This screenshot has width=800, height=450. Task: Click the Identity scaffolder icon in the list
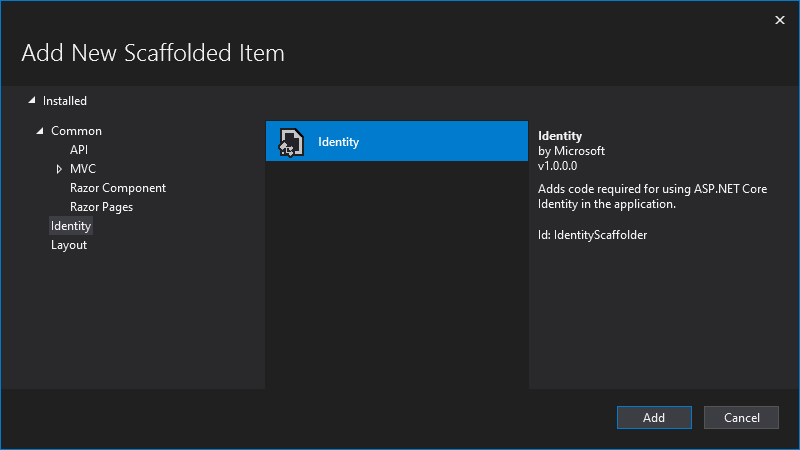coord(290,142)
